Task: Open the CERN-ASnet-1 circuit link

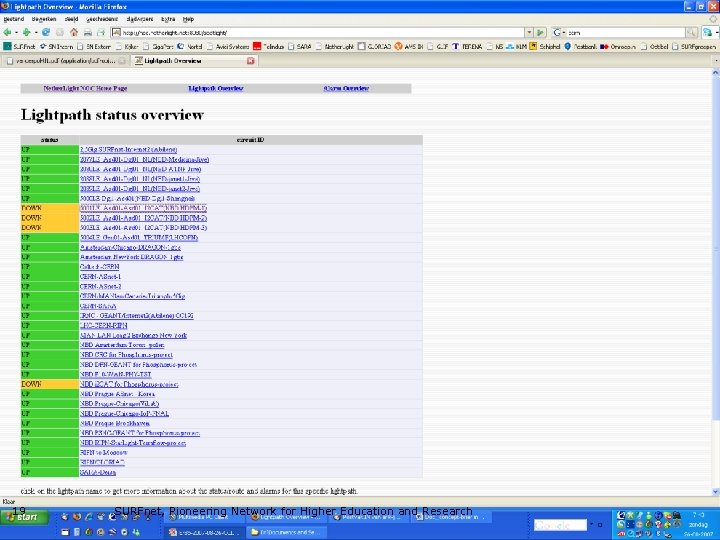Action: pyautogui.click(x=100, y=277)
